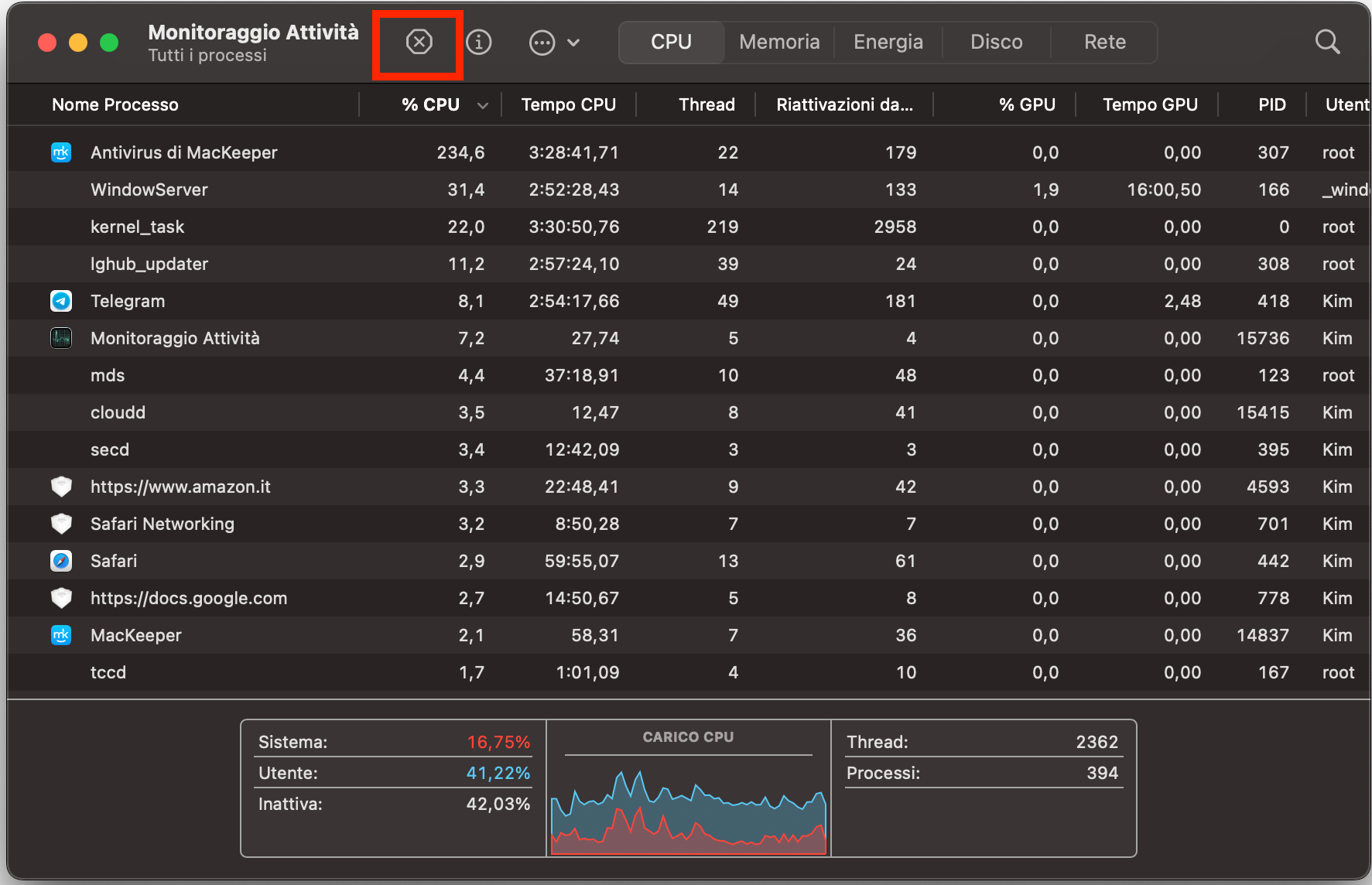Click the Thread count 2362
The image size is (1372, 885).
point(1097,742)
